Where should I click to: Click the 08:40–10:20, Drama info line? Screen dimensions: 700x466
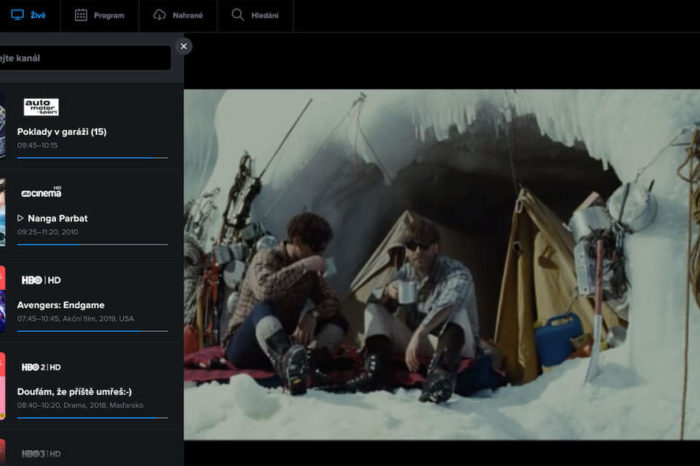[x=80, y=405]
